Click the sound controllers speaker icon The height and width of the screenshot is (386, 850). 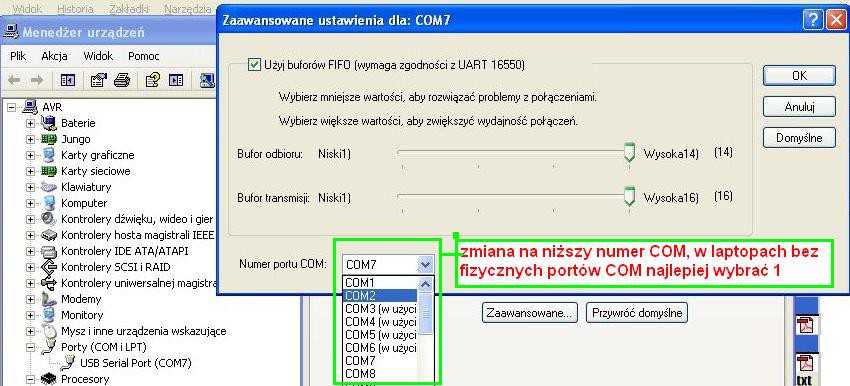coord(49,219)
